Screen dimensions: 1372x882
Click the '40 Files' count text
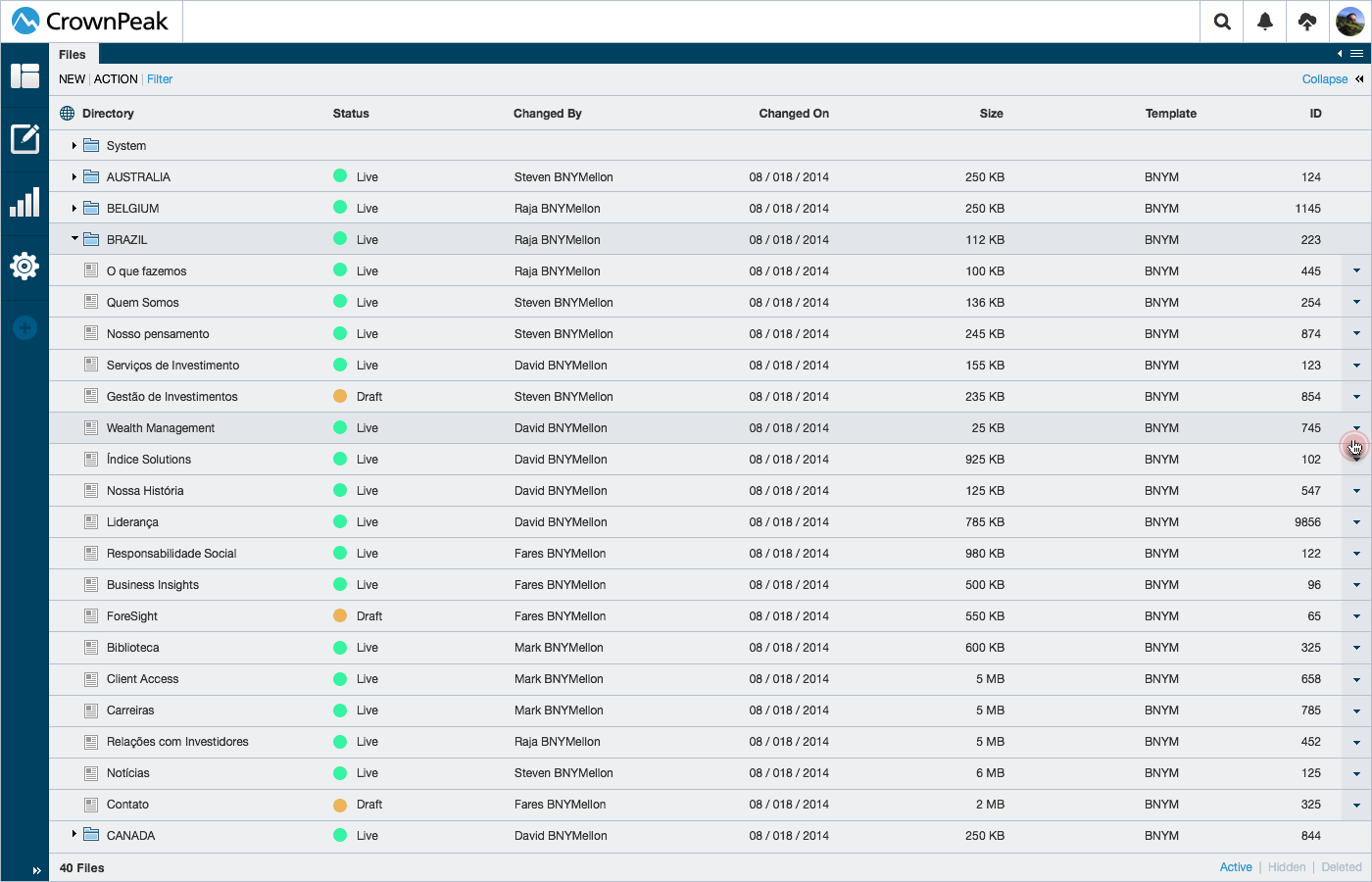point(82,867)
